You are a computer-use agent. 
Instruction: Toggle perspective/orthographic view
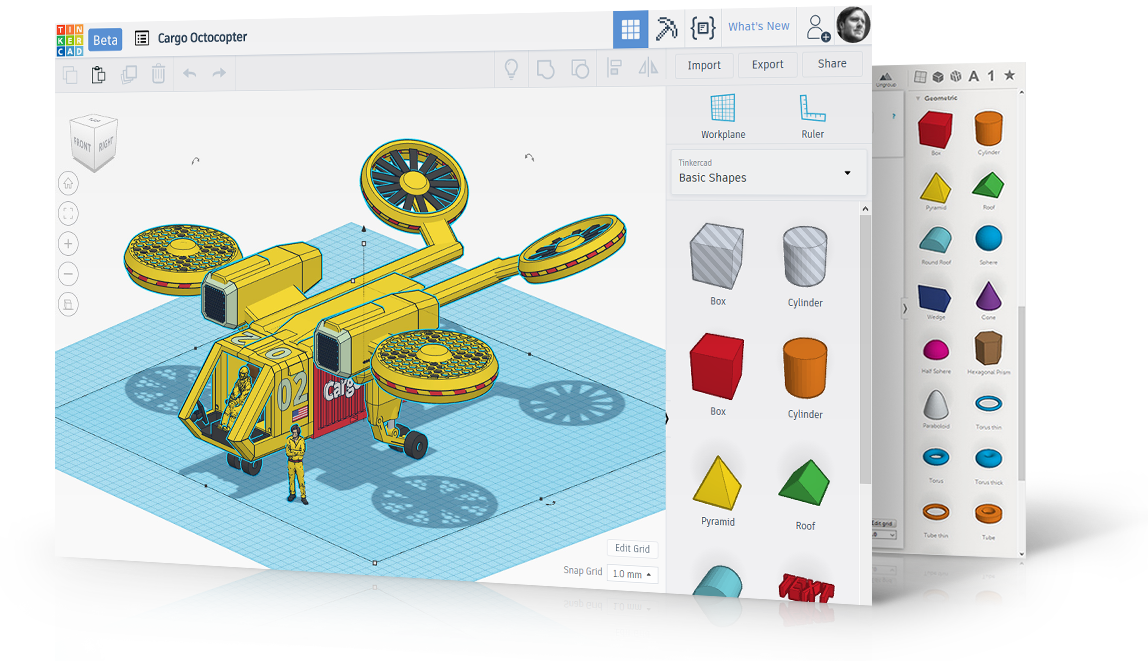coord(68,305)
